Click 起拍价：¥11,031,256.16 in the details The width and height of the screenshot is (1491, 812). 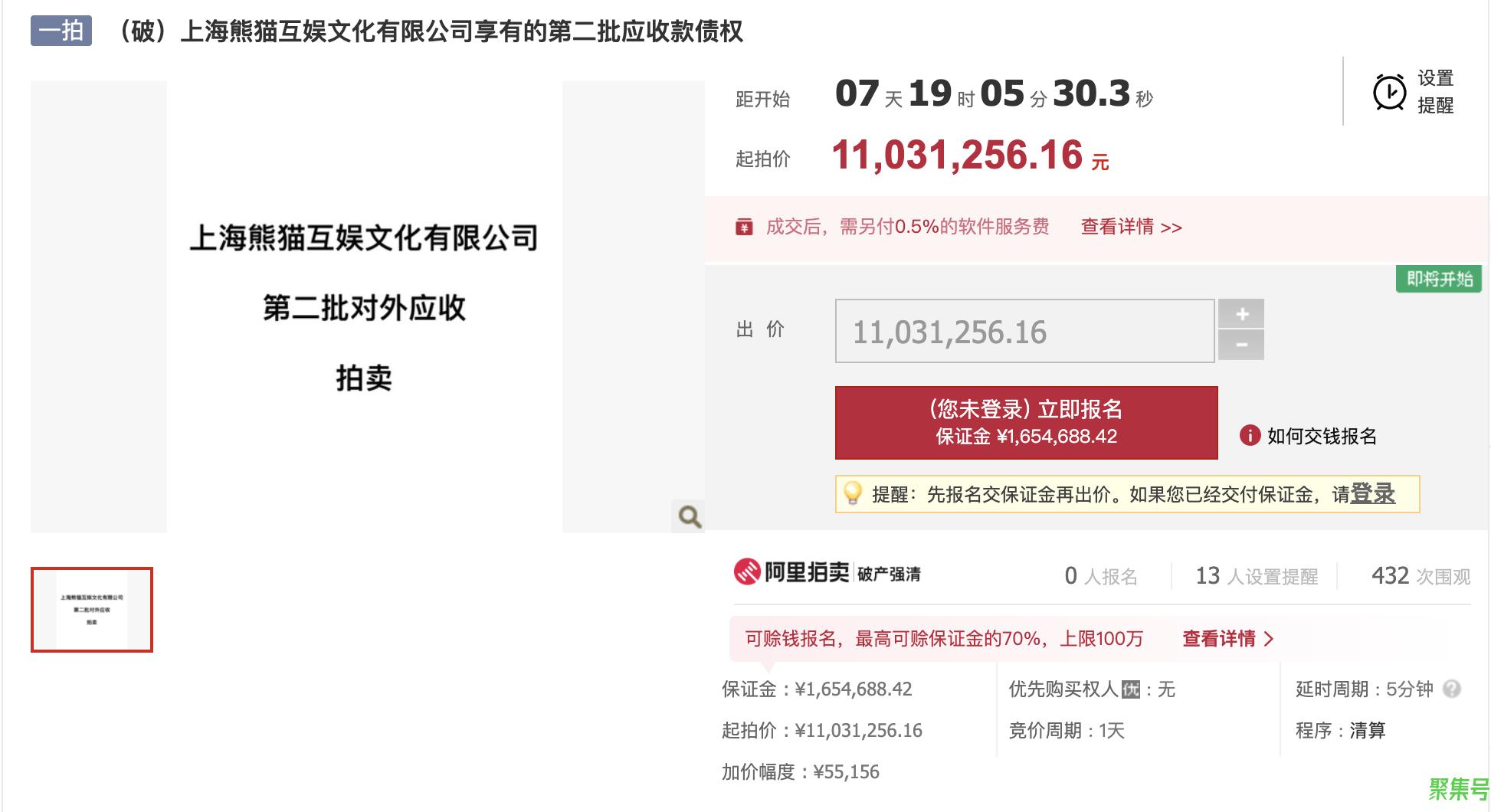point(821,731)
